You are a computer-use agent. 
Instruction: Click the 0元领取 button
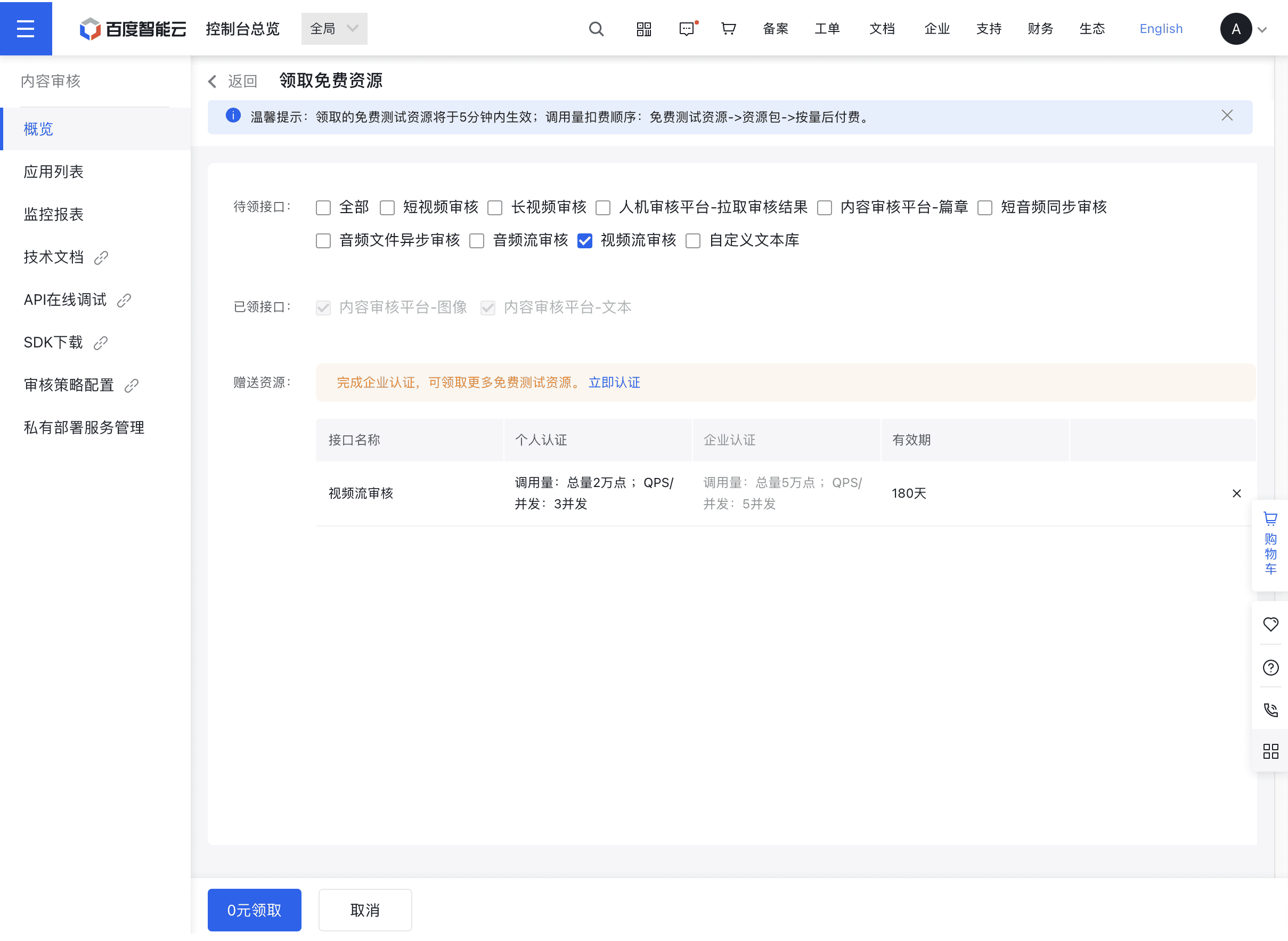point(254,910)
